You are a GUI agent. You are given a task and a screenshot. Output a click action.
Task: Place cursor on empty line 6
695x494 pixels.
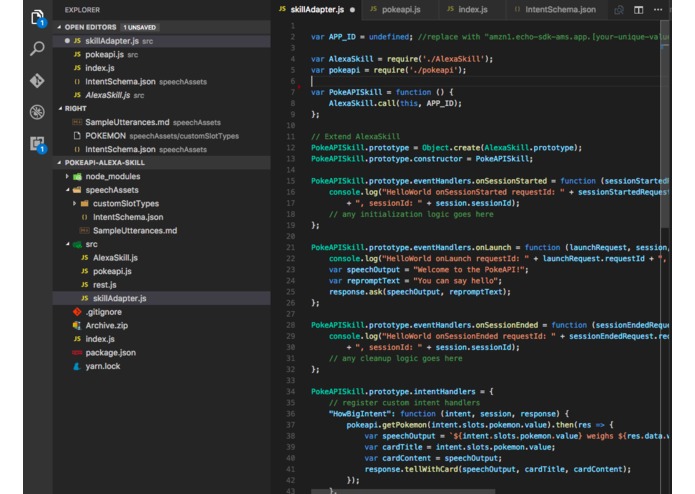point(485,81)
